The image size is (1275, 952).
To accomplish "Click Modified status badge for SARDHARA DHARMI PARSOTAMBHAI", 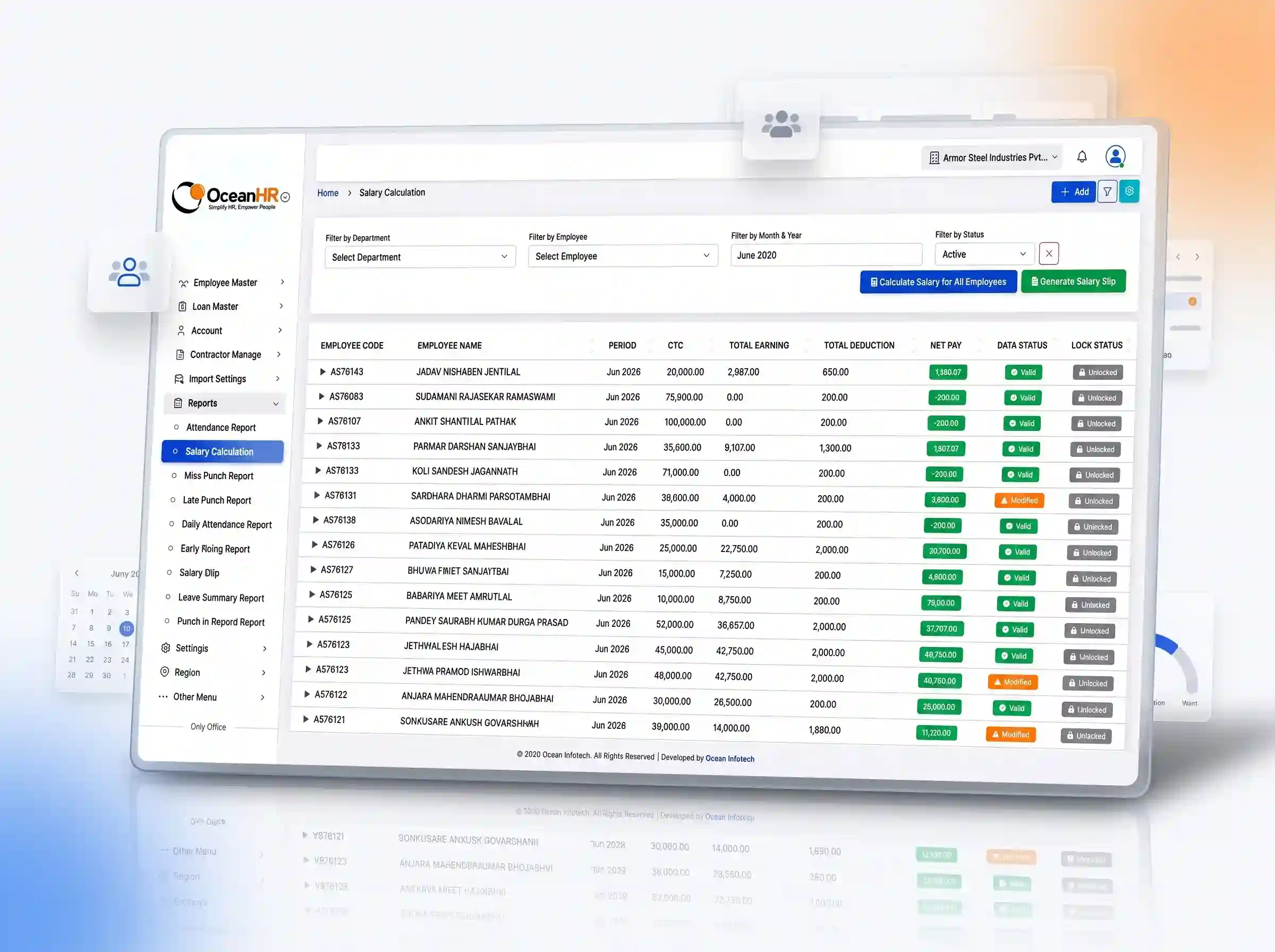I will [1018, 500].
